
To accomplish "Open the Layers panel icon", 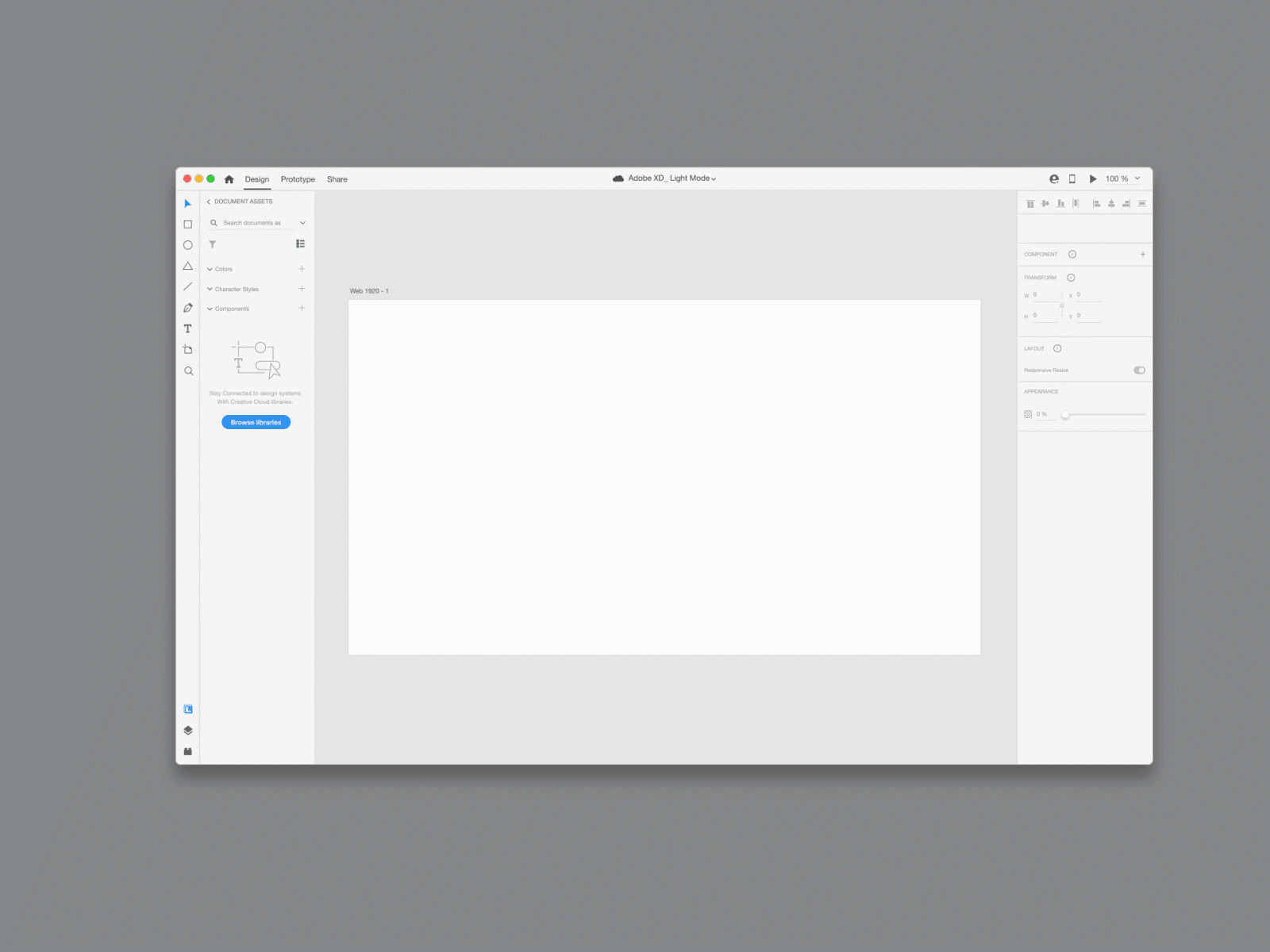I will pyautogui.click(x=188, y=731).
